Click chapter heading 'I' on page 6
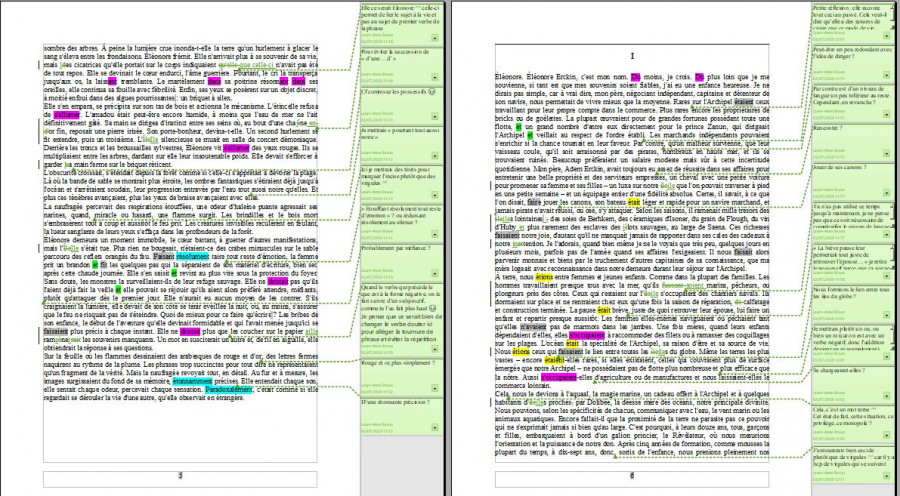900x496 pixels. (632, 56)
